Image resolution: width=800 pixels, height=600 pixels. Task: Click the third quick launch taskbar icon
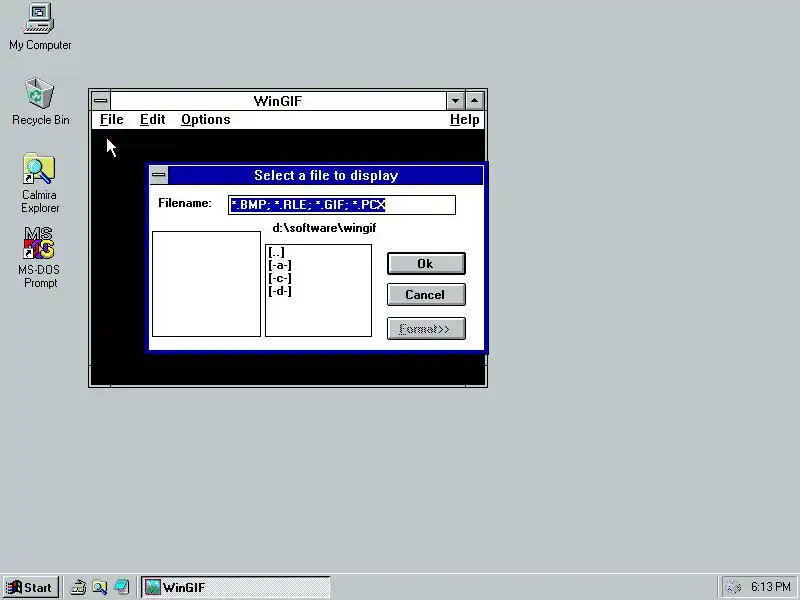tap(121, 587)
